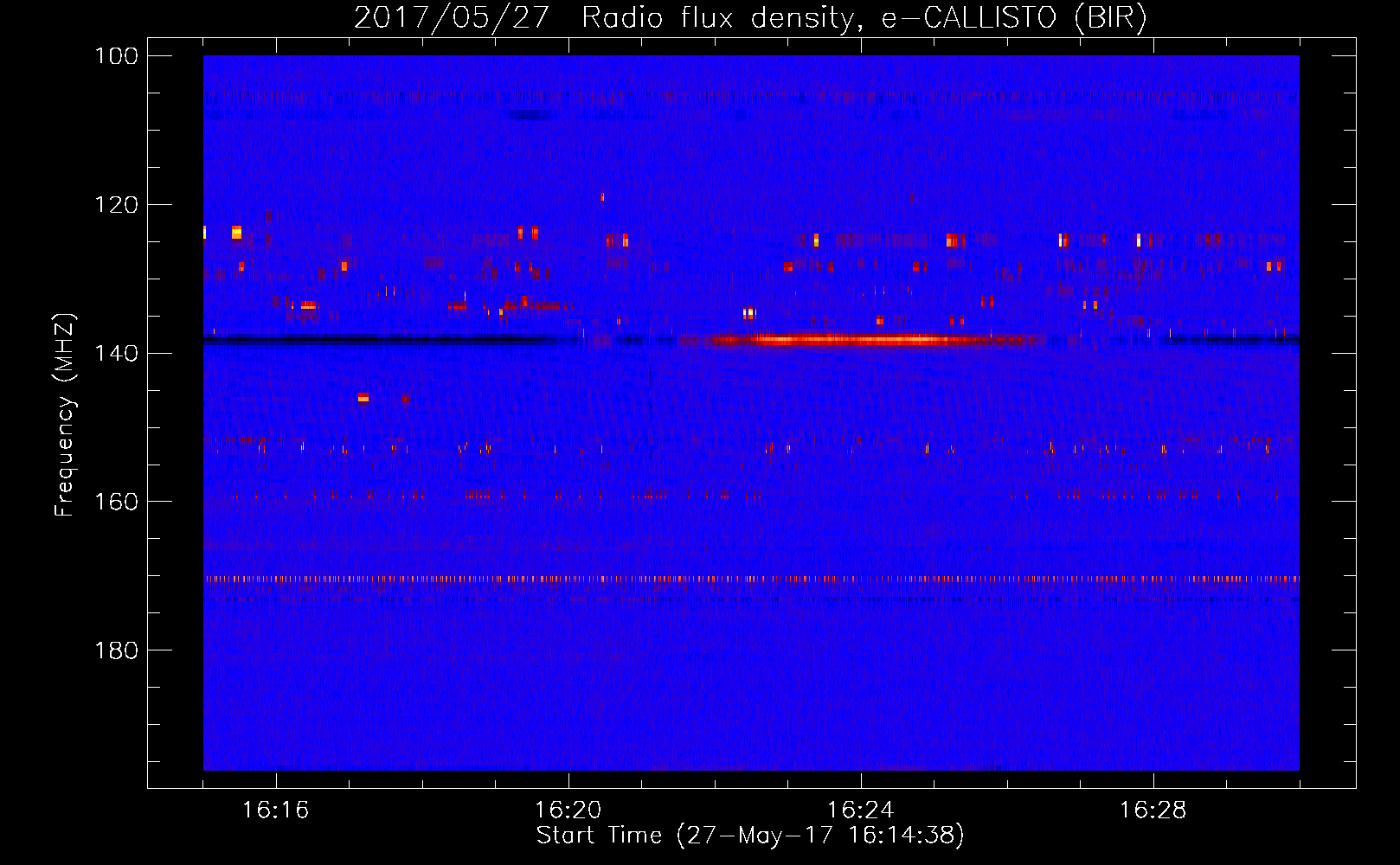Click the 'Frequency (MHZ)' axis label

65,414
